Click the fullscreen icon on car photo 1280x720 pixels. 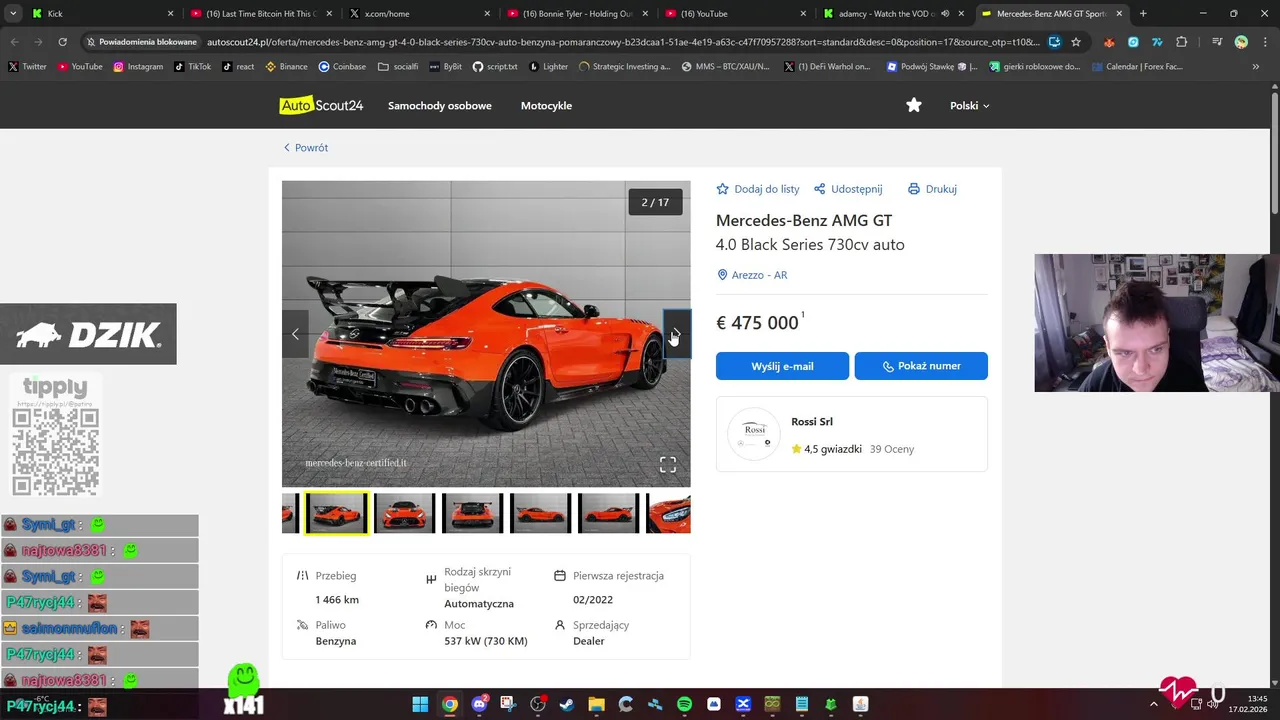668,464
